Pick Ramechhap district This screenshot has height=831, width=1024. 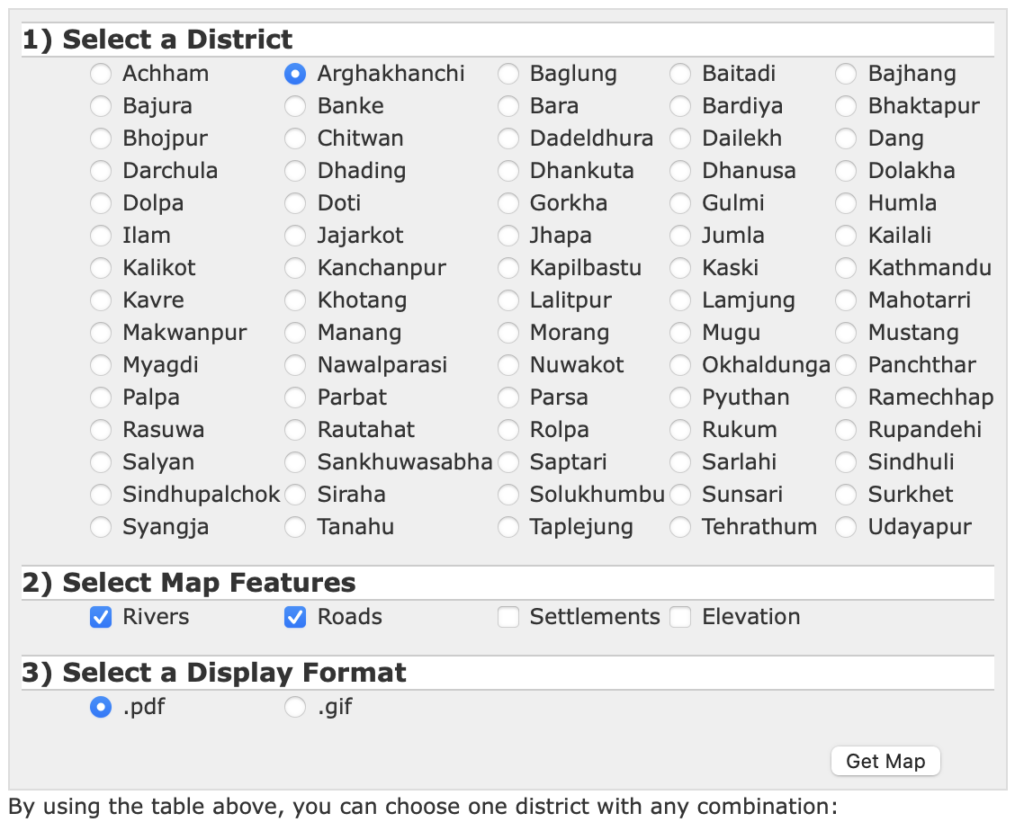click(846, 397)
